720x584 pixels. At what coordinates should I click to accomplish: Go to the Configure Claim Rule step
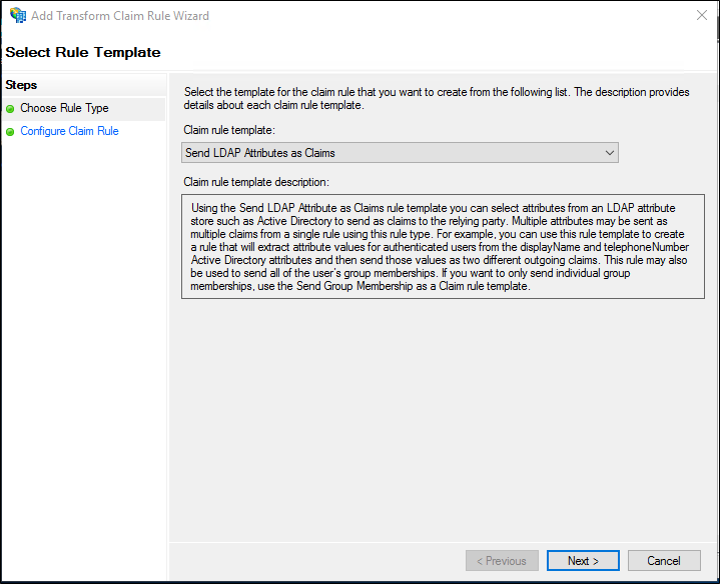click(x=69, y=131)
